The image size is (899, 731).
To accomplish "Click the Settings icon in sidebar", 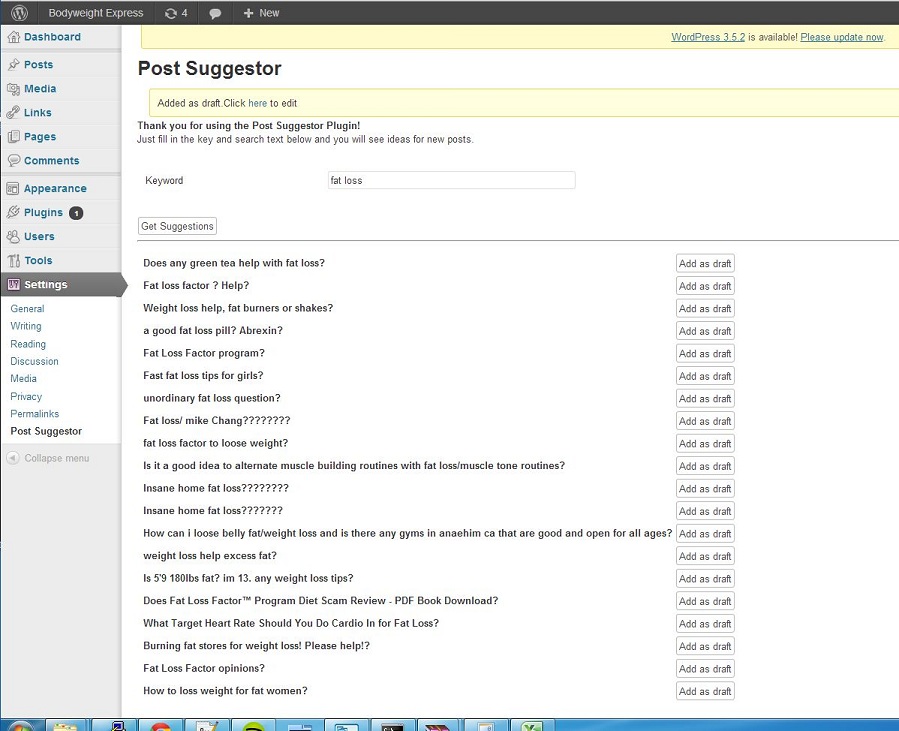I will tap(14, 285).
